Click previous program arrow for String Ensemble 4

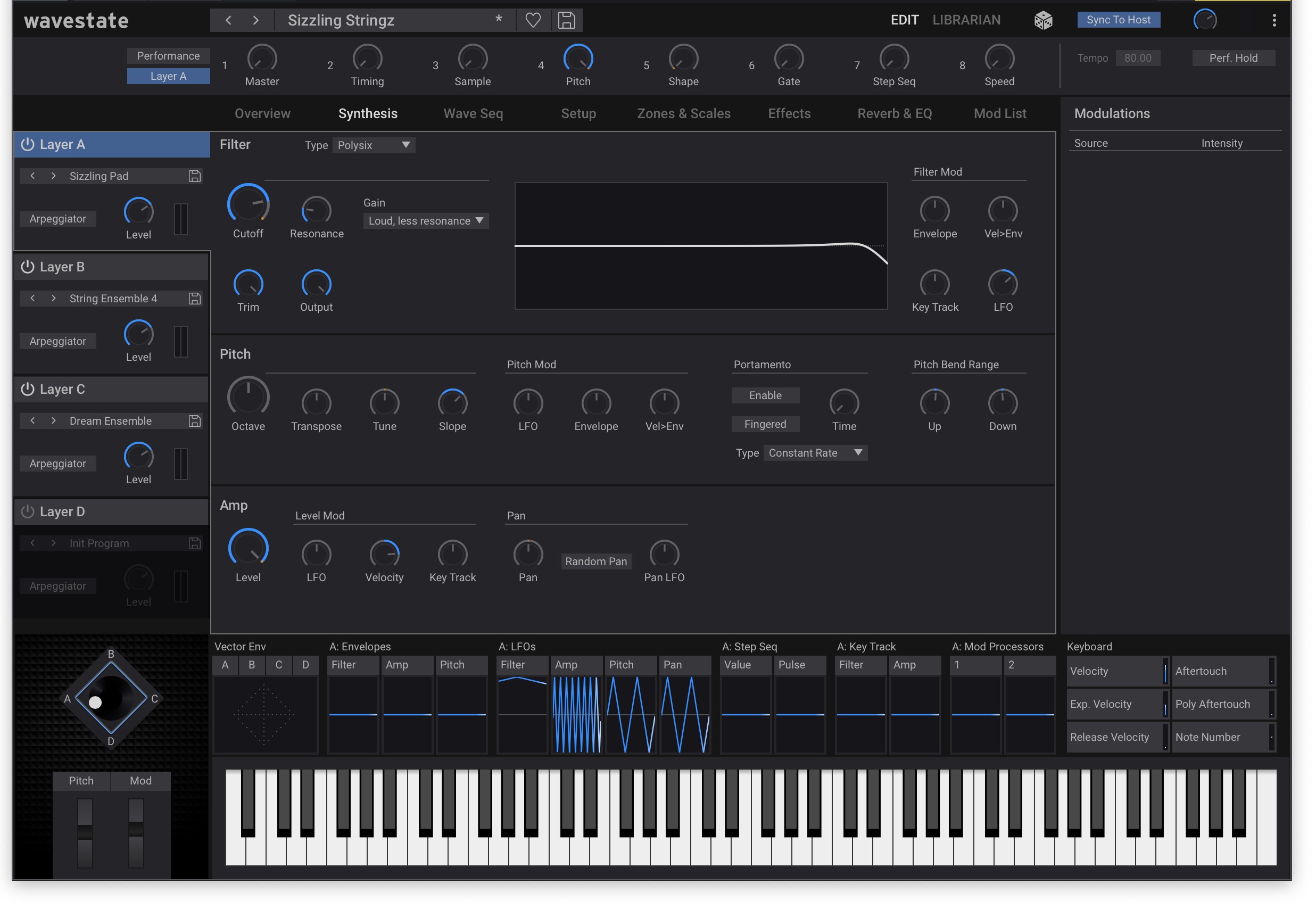[x=33, y=299]
